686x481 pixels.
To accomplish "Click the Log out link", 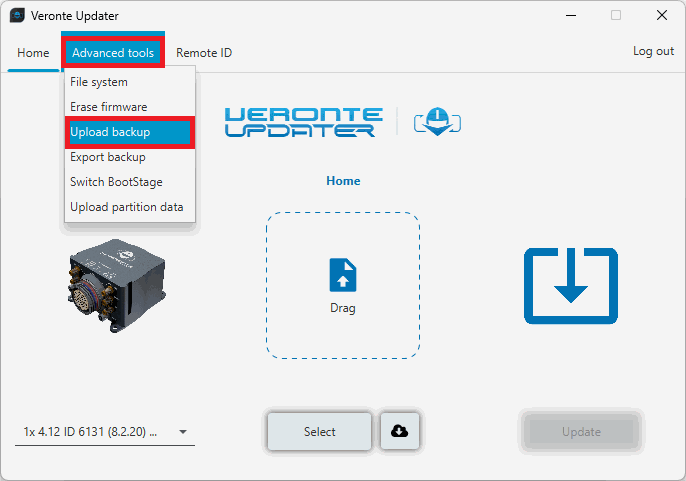I will pos(653,51).
